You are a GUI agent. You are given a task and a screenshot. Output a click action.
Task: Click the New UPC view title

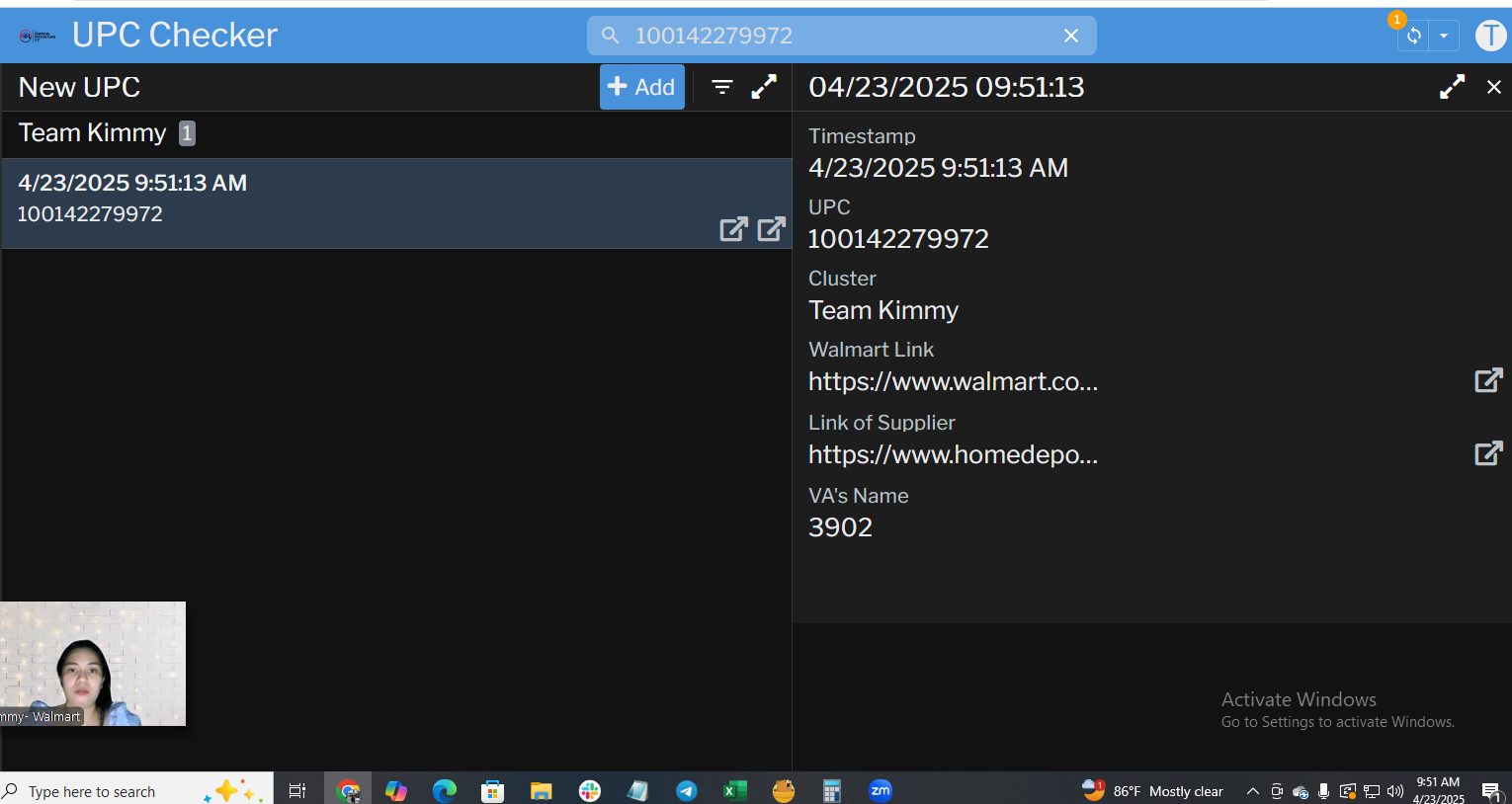tap(79, 87)
